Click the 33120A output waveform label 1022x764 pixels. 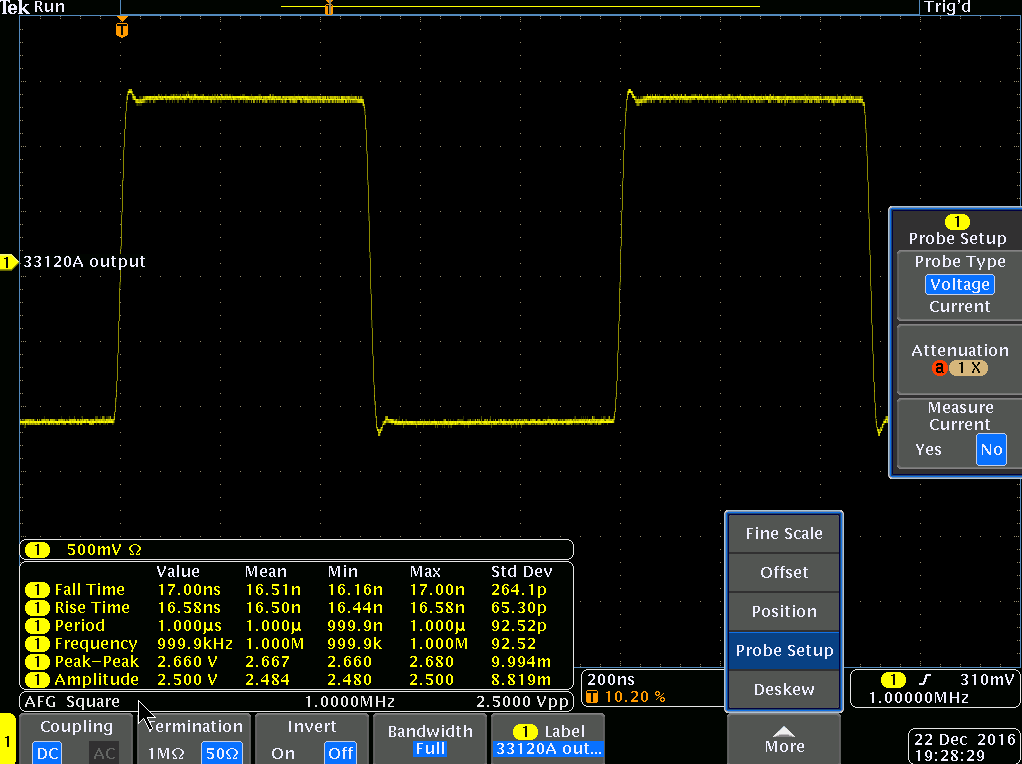coord(84,261)
